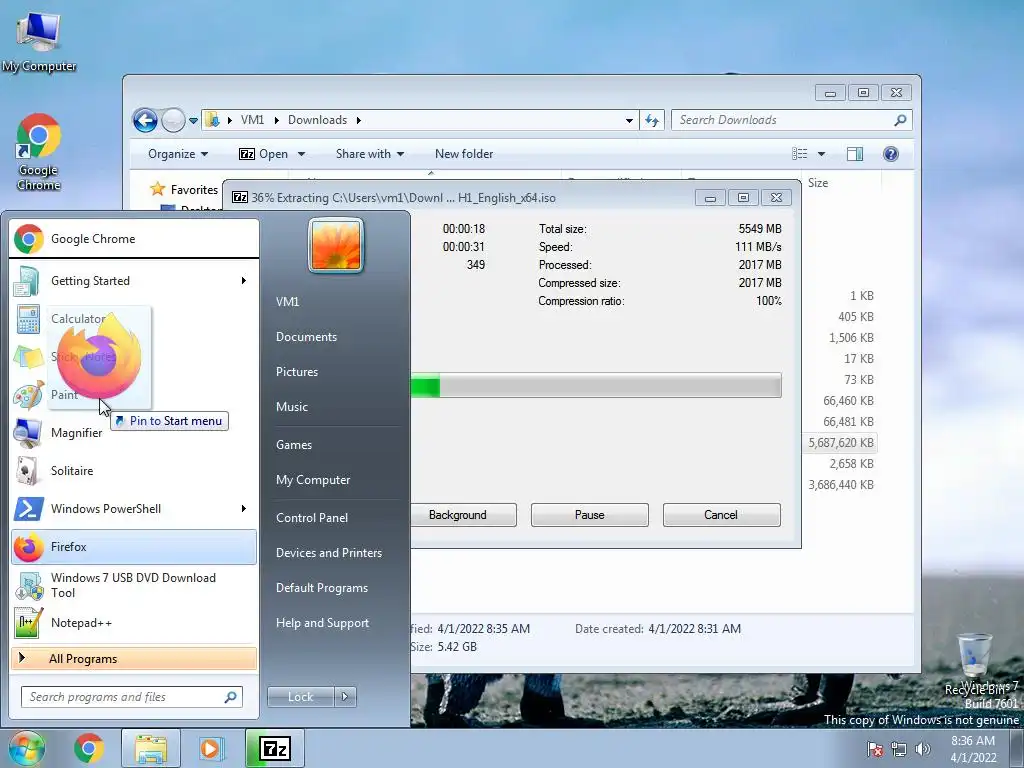Click the taskbar clock
1024x768 pixels.
tap(973, 749)
